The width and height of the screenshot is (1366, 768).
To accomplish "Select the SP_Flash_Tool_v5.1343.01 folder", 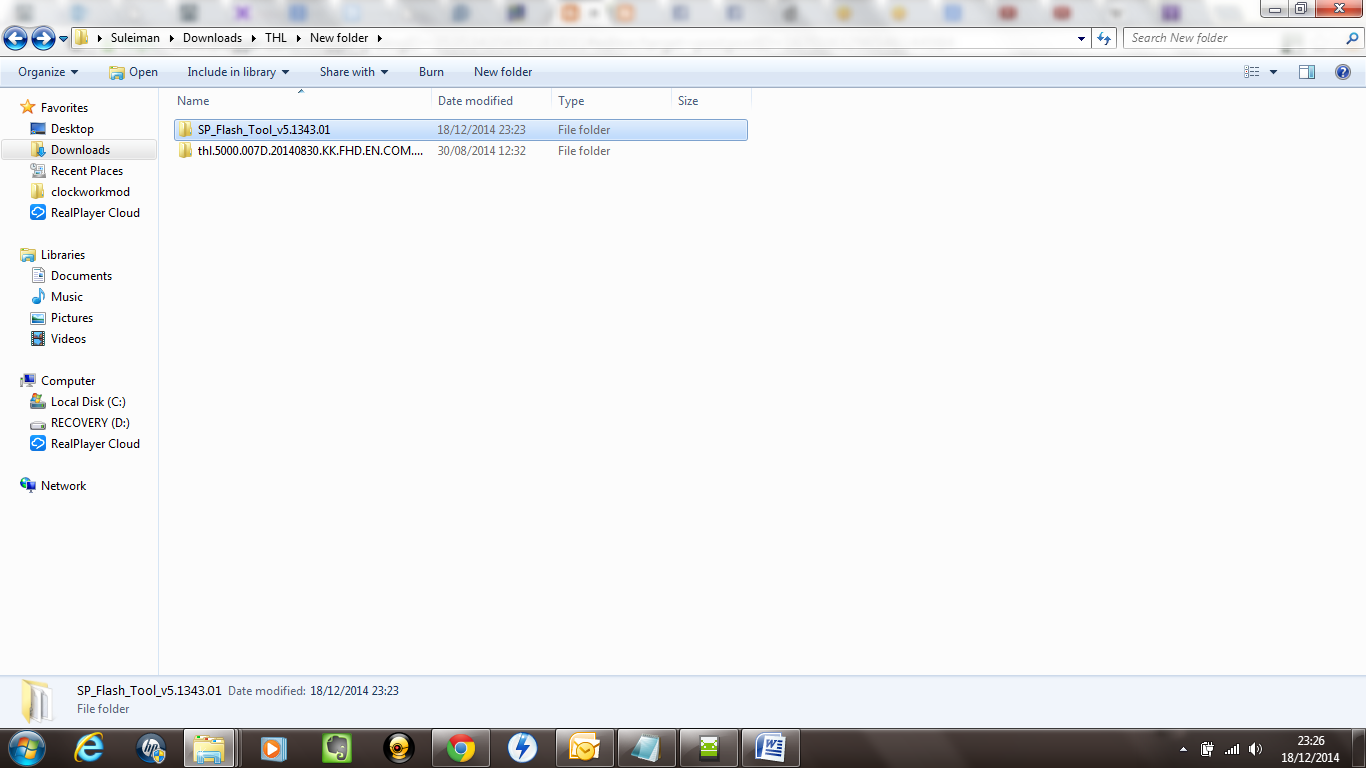I will (460, 130).
